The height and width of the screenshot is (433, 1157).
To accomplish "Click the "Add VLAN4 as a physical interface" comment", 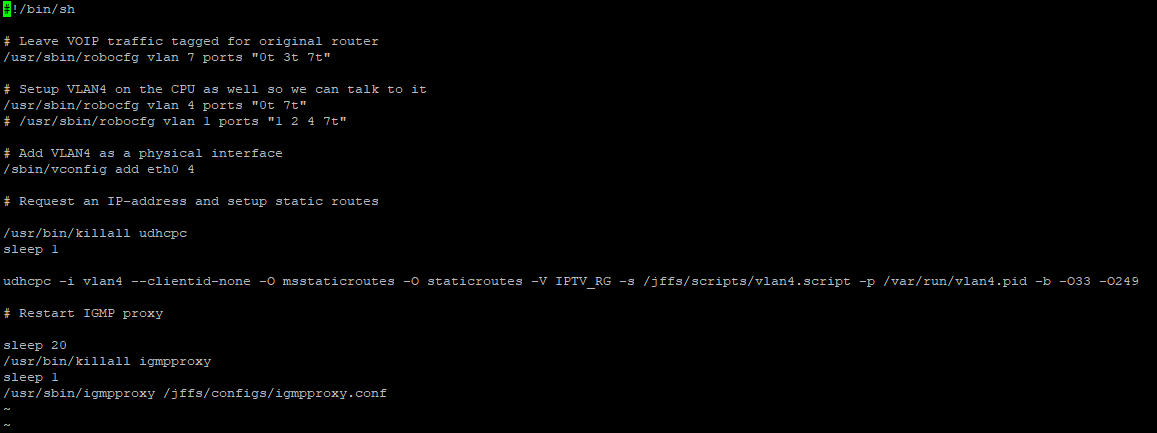I will [x=143, y=153].
